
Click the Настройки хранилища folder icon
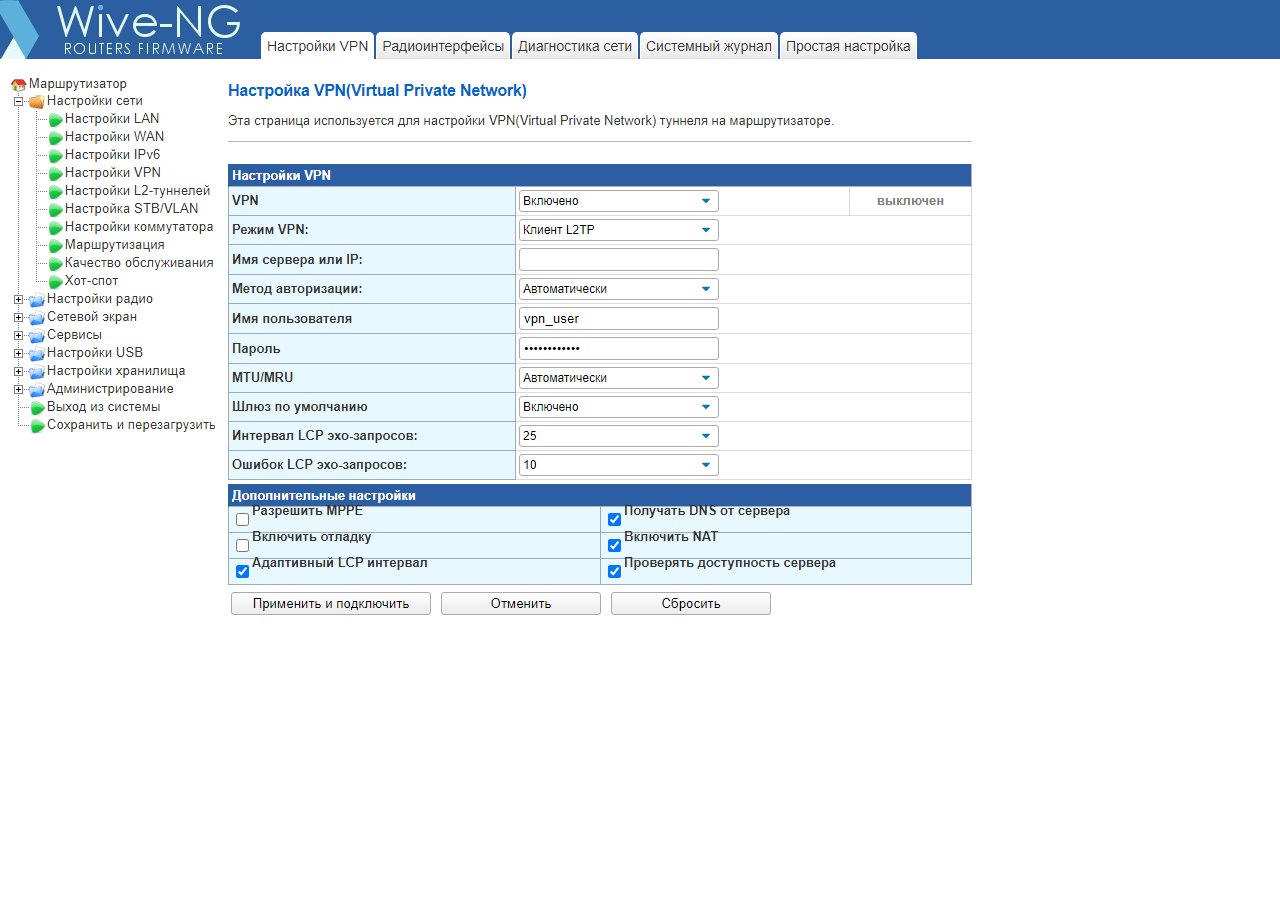tap(36, 372)
